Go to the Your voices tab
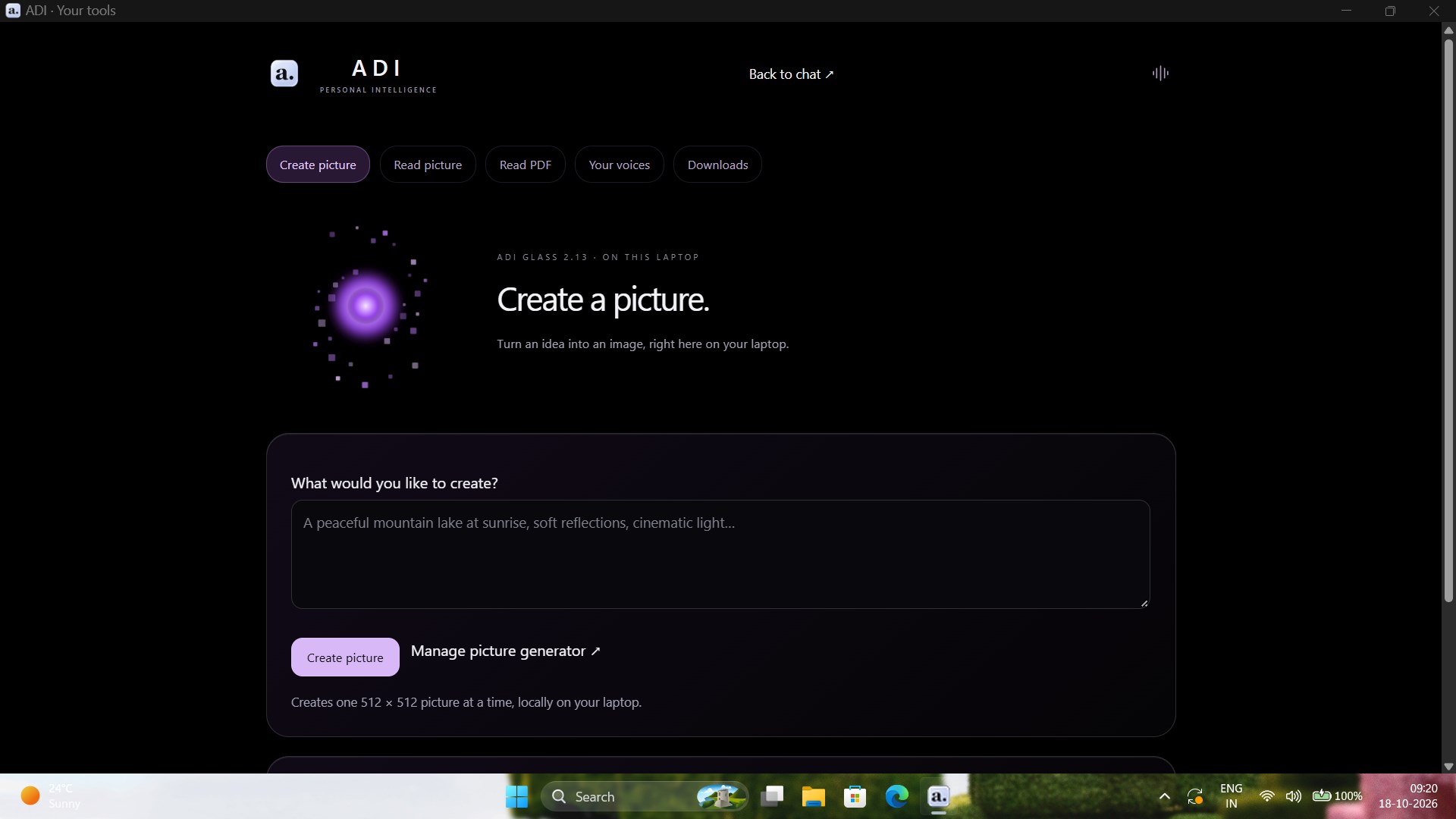1456x819 pixels. (620, 165)
